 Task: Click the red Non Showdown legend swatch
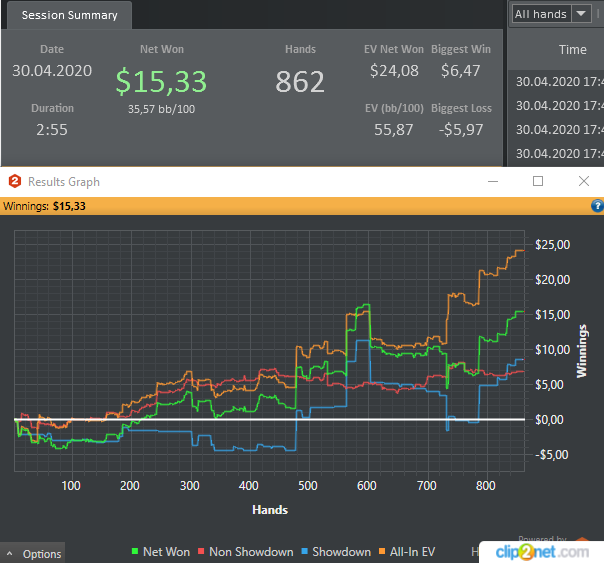coord(201,551)
